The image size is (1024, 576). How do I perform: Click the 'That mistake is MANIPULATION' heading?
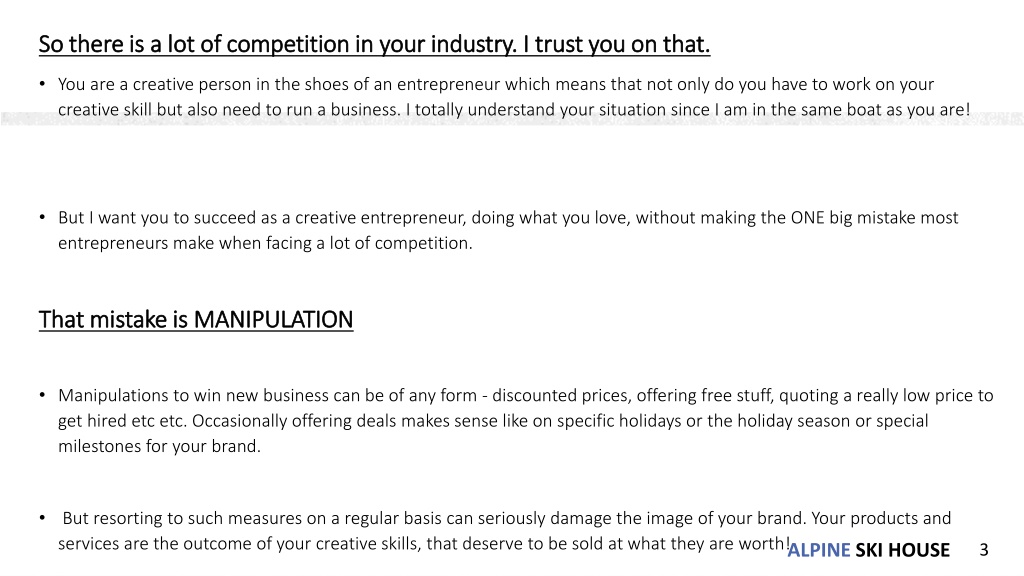[x=196, y=319]
